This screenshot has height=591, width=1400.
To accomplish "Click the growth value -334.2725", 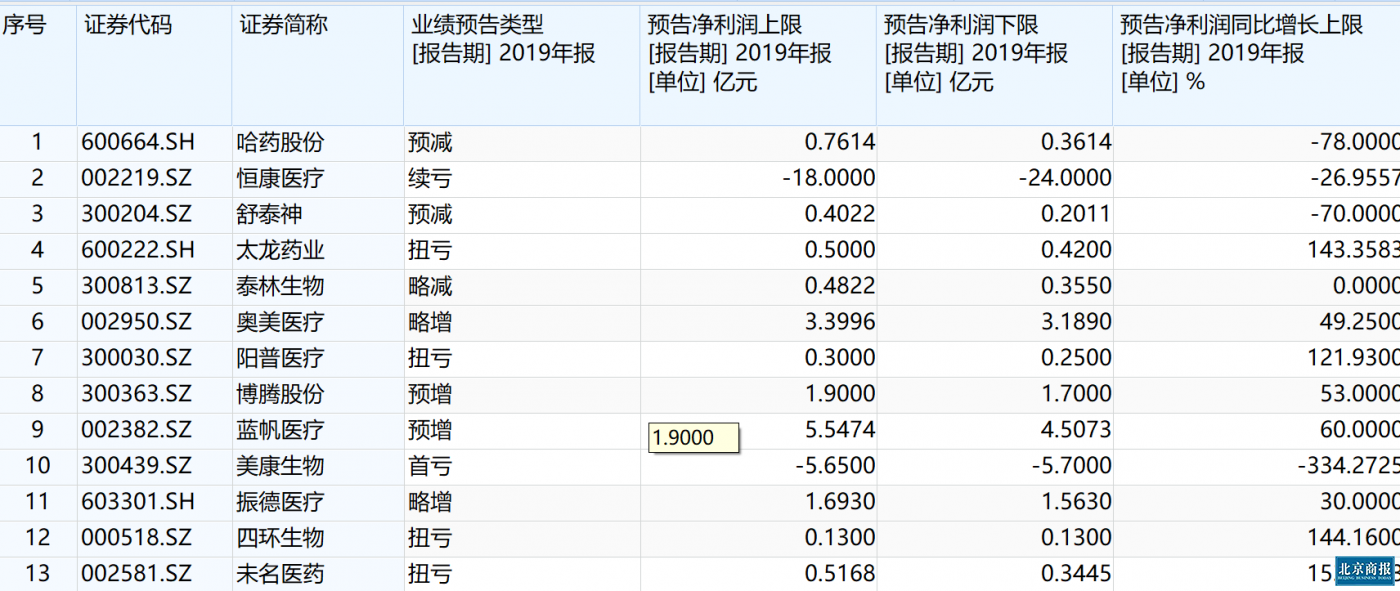I will pyautogui.click(x=1348, y=467).
